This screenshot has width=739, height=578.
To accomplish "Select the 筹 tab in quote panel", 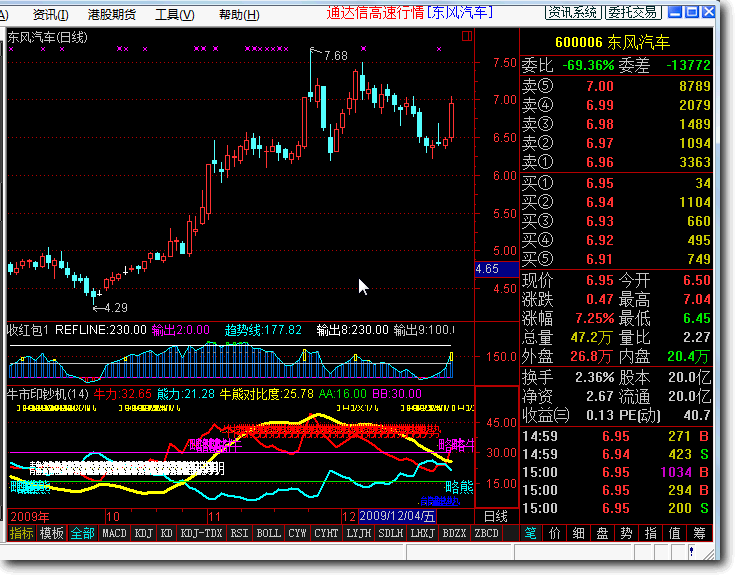I will coord(699,533).
